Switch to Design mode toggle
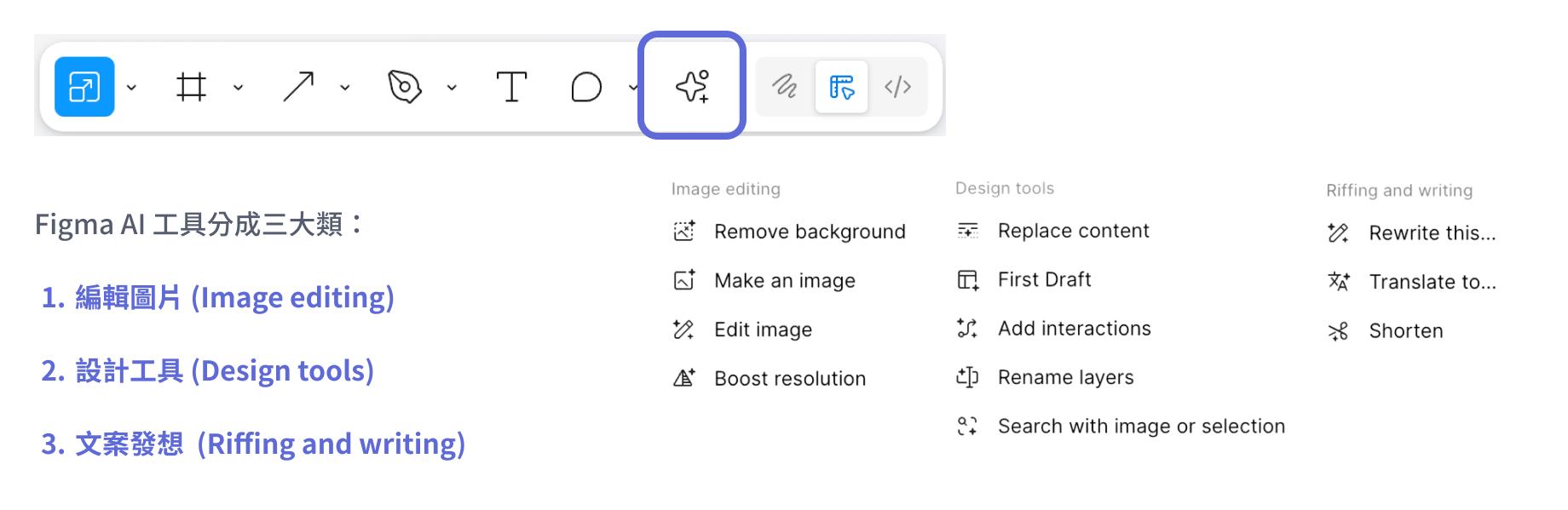Screen dimensions: 1568x510 (841, 87)
